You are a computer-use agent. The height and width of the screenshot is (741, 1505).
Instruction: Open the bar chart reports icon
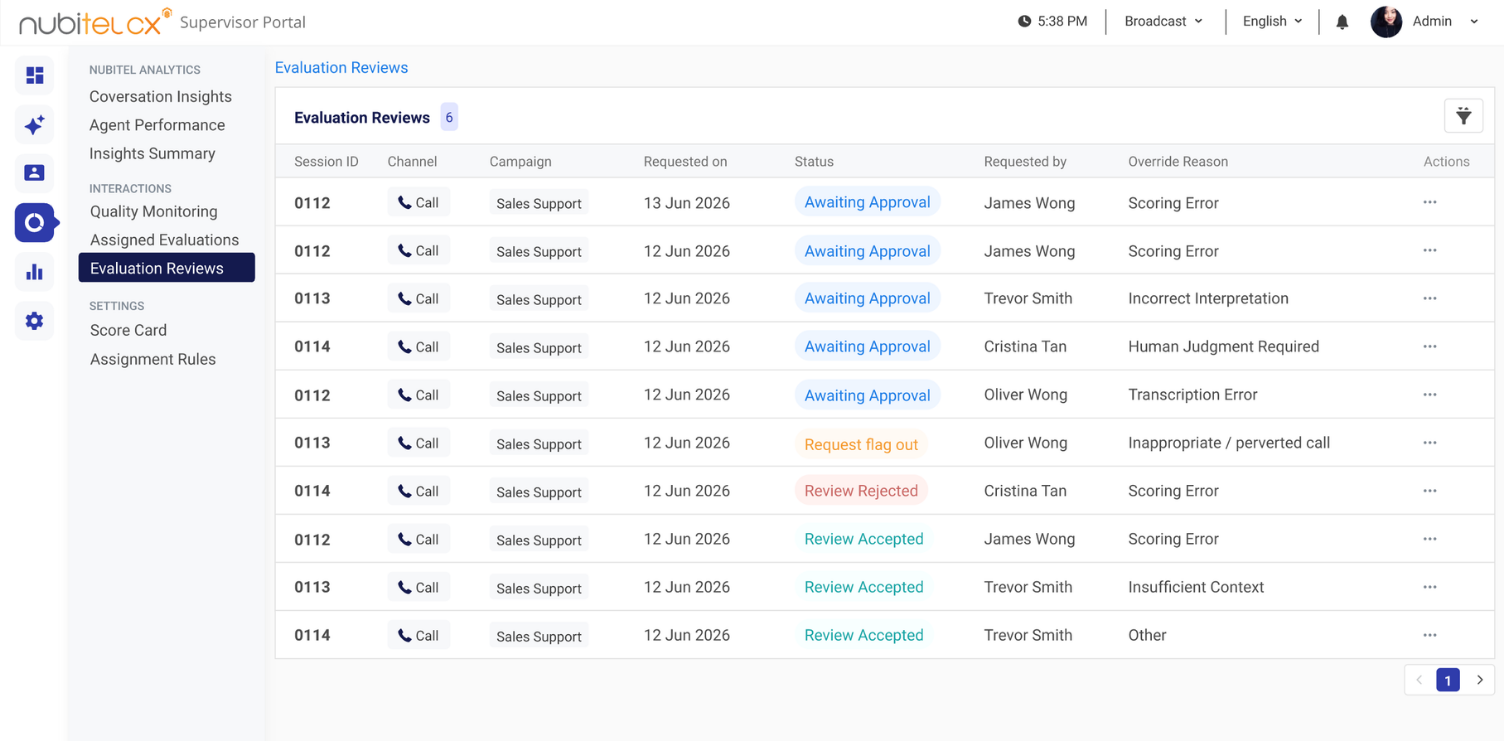35,272
